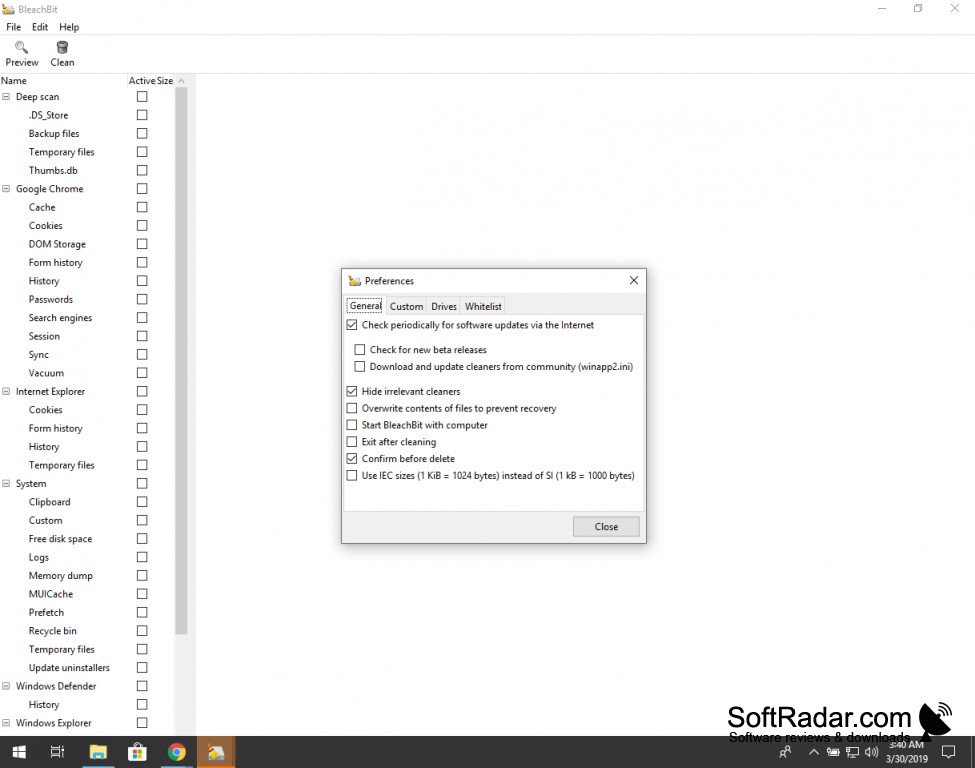
Task: Select the MUICache item
Action: coord(51,594)
